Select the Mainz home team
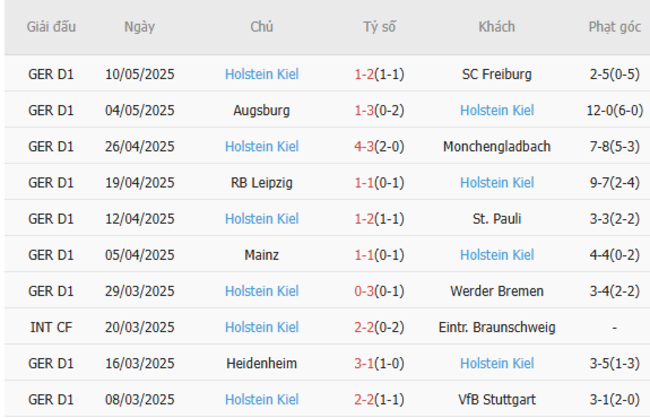650x418 pixels. coord(261,255)
